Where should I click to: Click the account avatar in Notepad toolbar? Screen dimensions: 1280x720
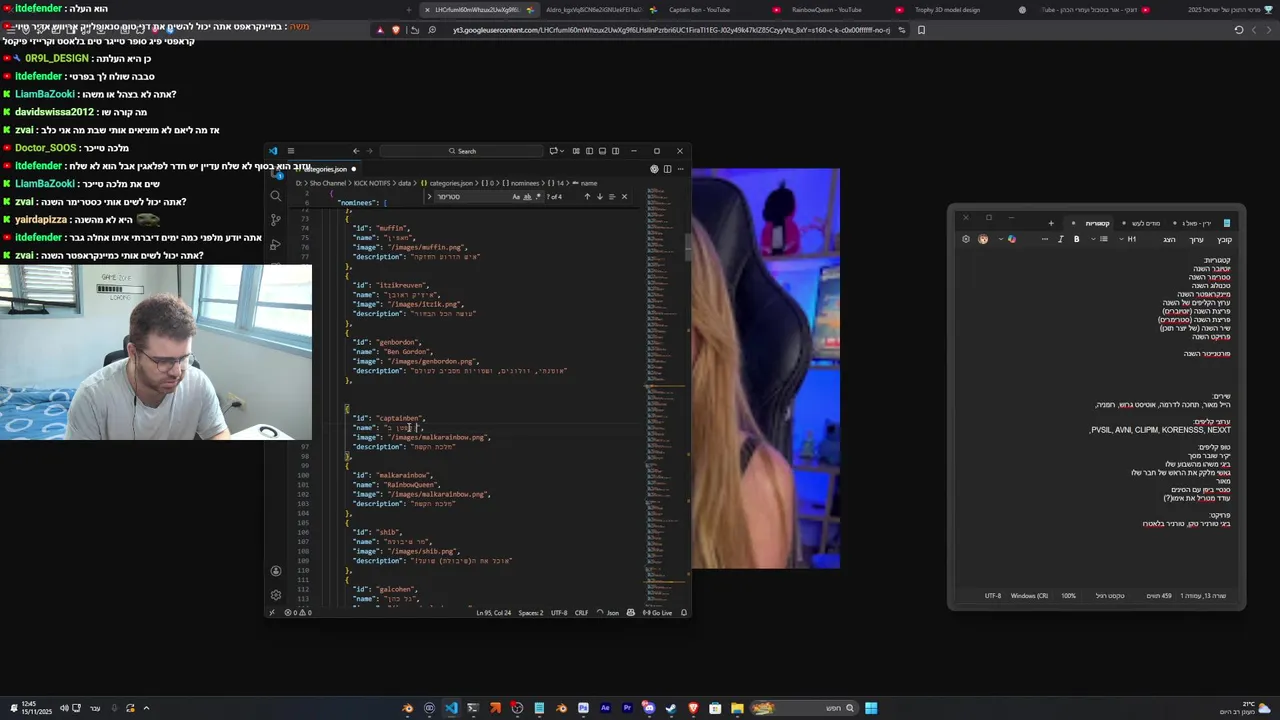click(x=983, y=239)
